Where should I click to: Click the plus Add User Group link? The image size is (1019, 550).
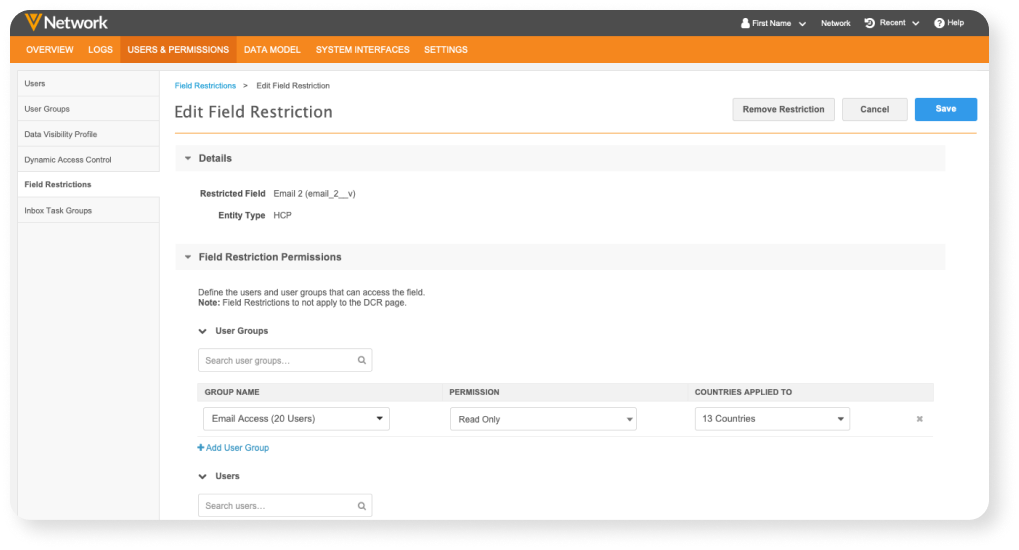(233, 448)
